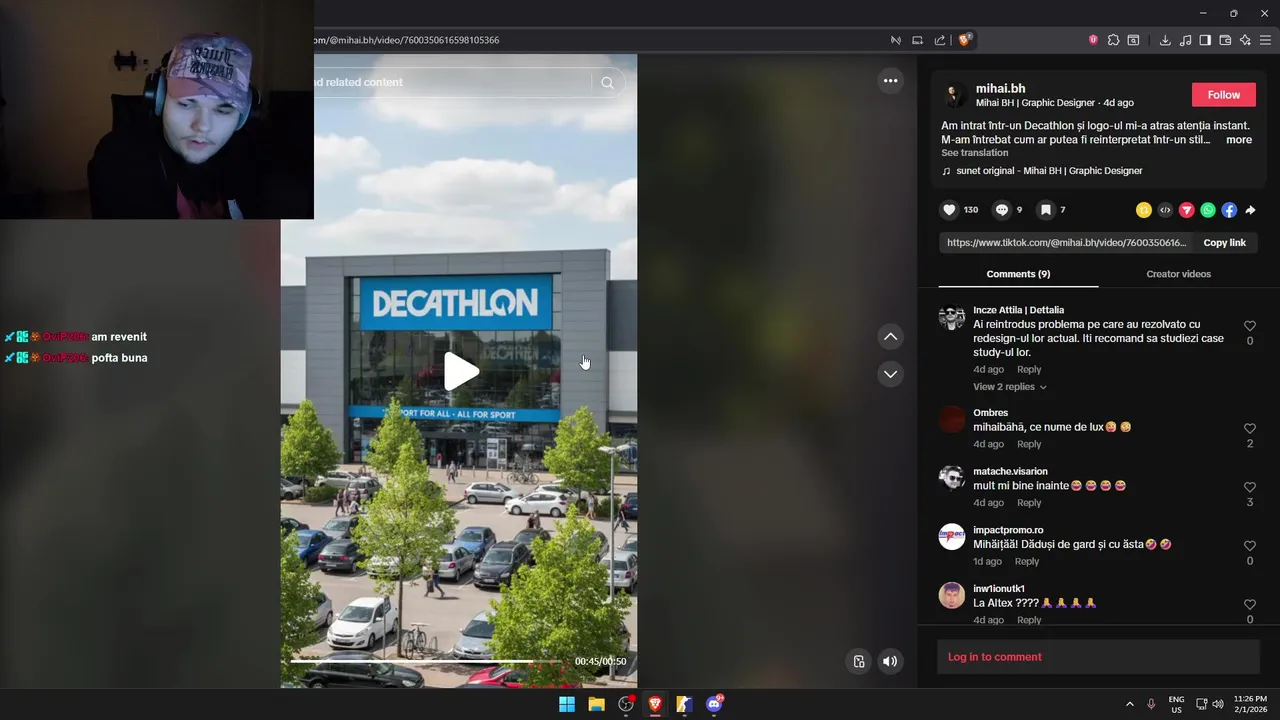Open Incze Attila's profile picture
This screenshot has height=720, width=1280.
coord(952,318)
